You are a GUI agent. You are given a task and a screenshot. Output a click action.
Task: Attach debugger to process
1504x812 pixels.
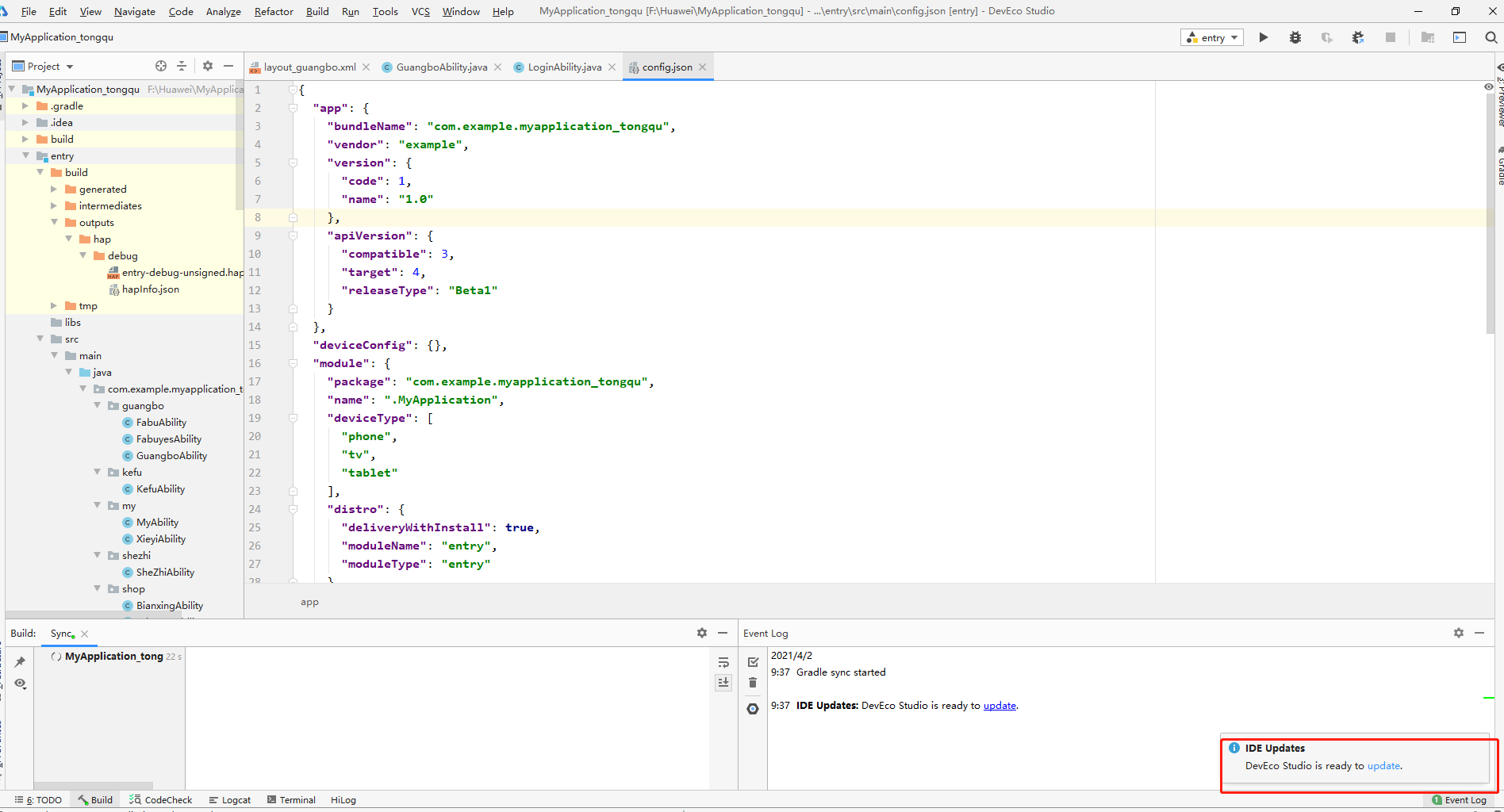(1358, 37)
